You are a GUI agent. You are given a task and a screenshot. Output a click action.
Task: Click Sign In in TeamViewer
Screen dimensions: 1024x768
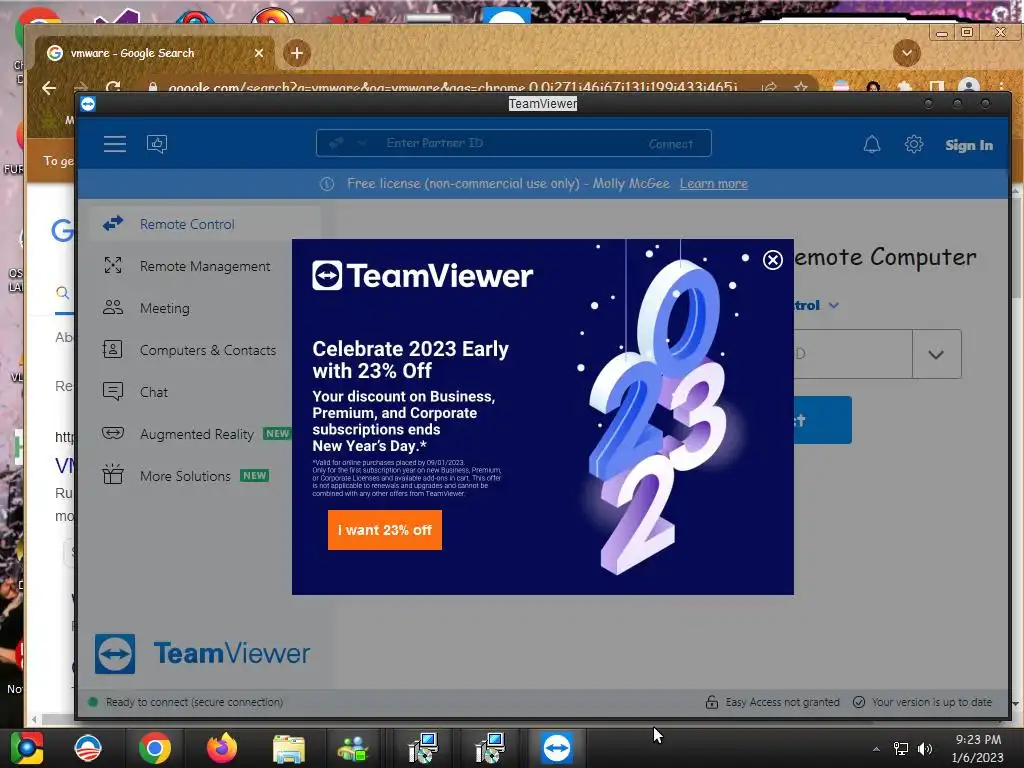(x=968, y=145)
